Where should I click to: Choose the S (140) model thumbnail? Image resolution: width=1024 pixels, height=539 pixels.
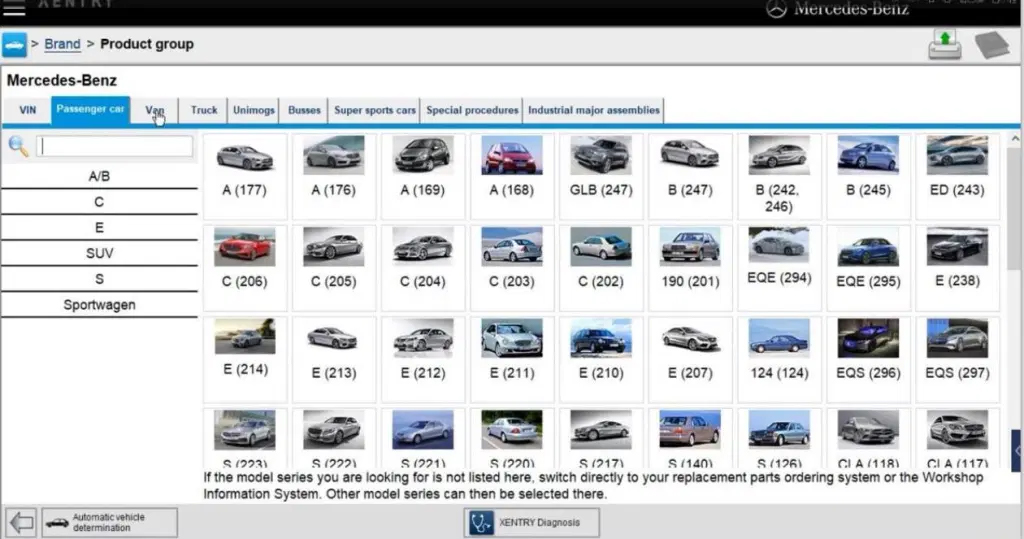(690, 430)
